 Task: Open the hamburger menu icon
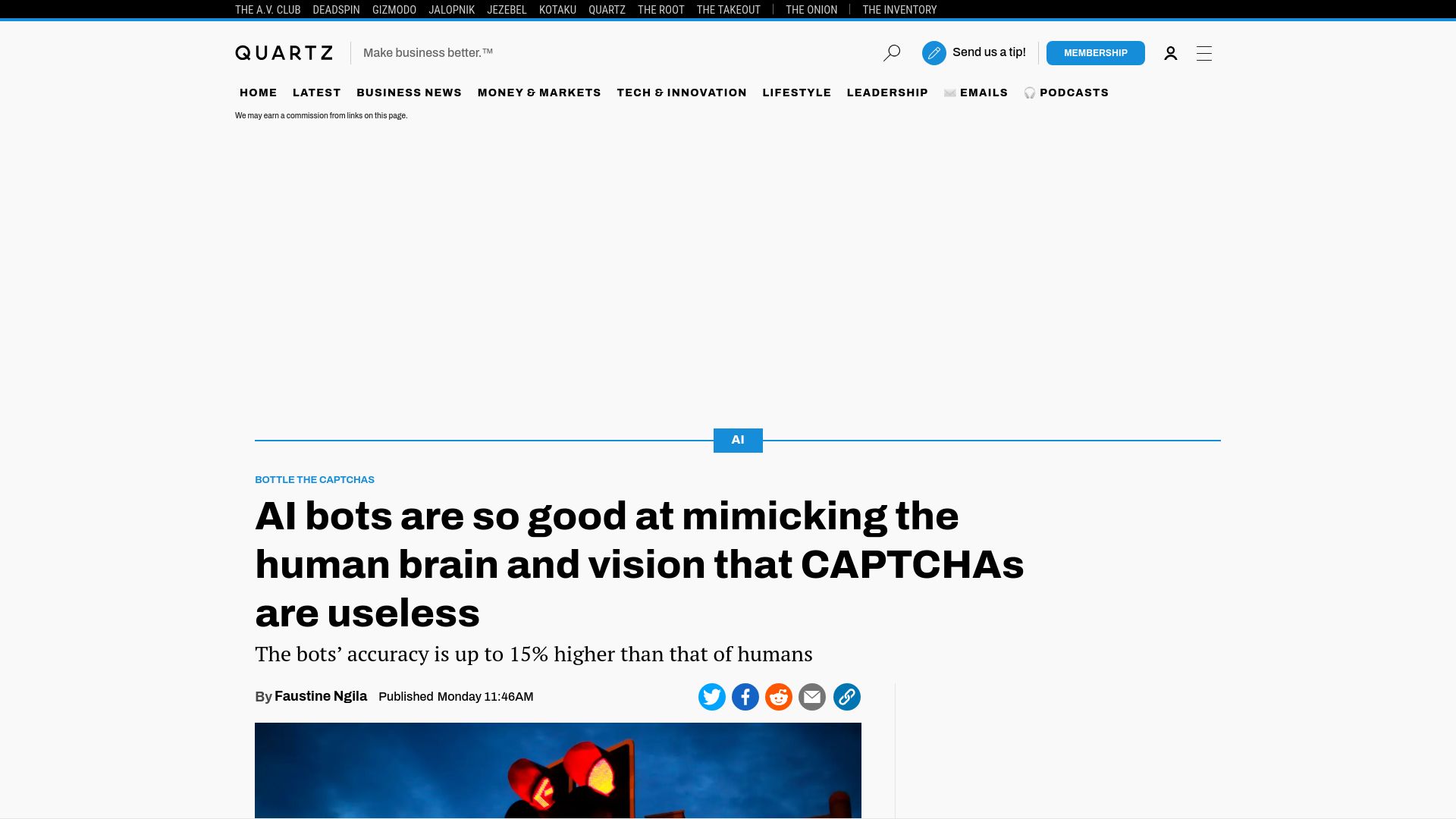(x=1204, y=53)
